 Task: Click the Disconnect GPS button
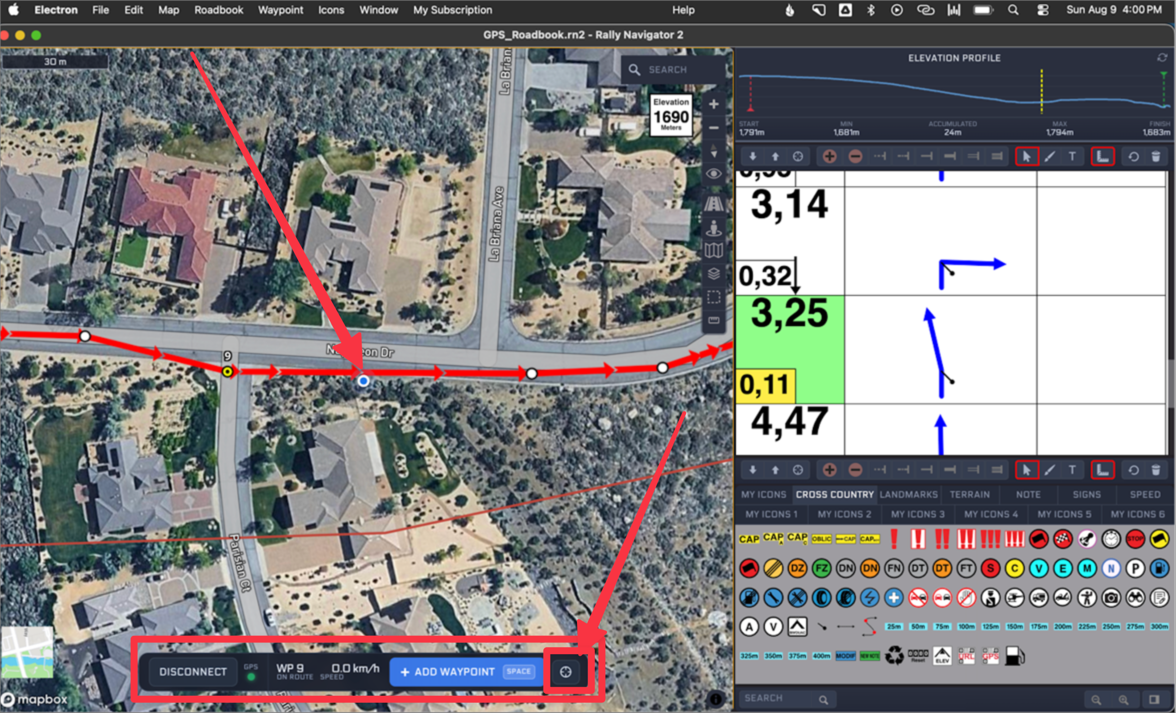(193, 672)
